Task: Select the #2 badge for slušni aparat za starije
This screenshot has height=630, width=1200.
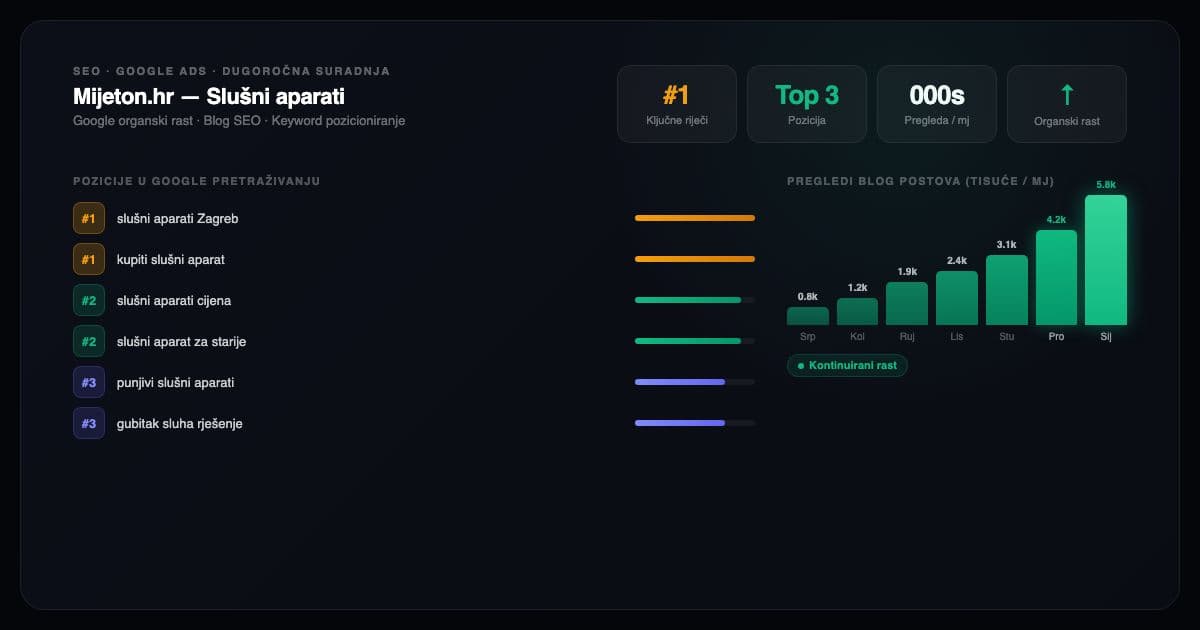Action: [x=89, y=341]
